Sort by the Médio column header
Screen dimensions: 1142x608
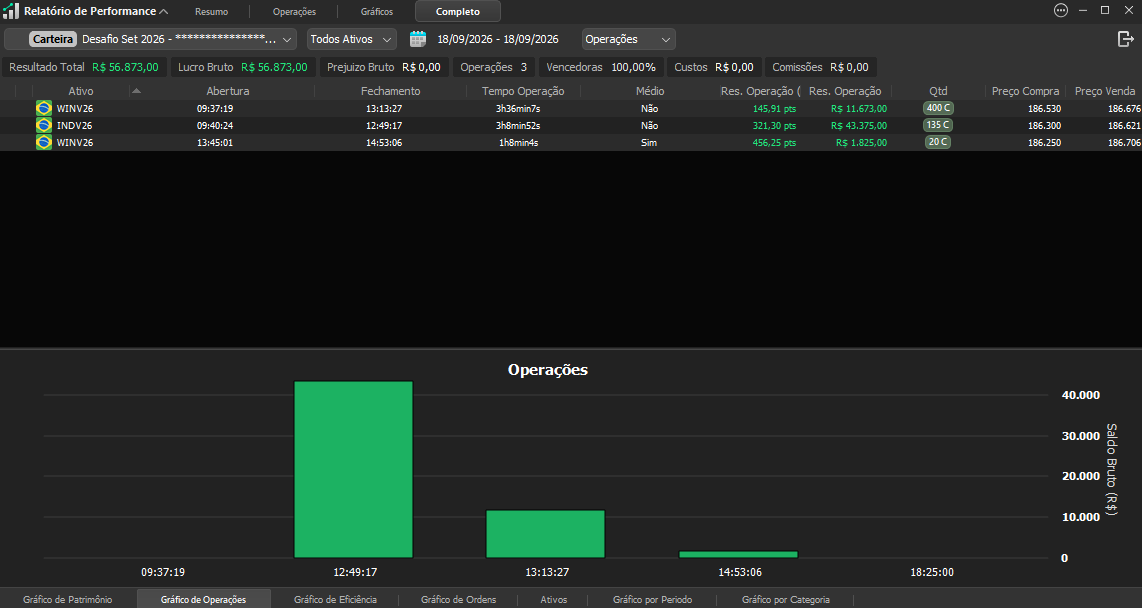pos(650,91)
